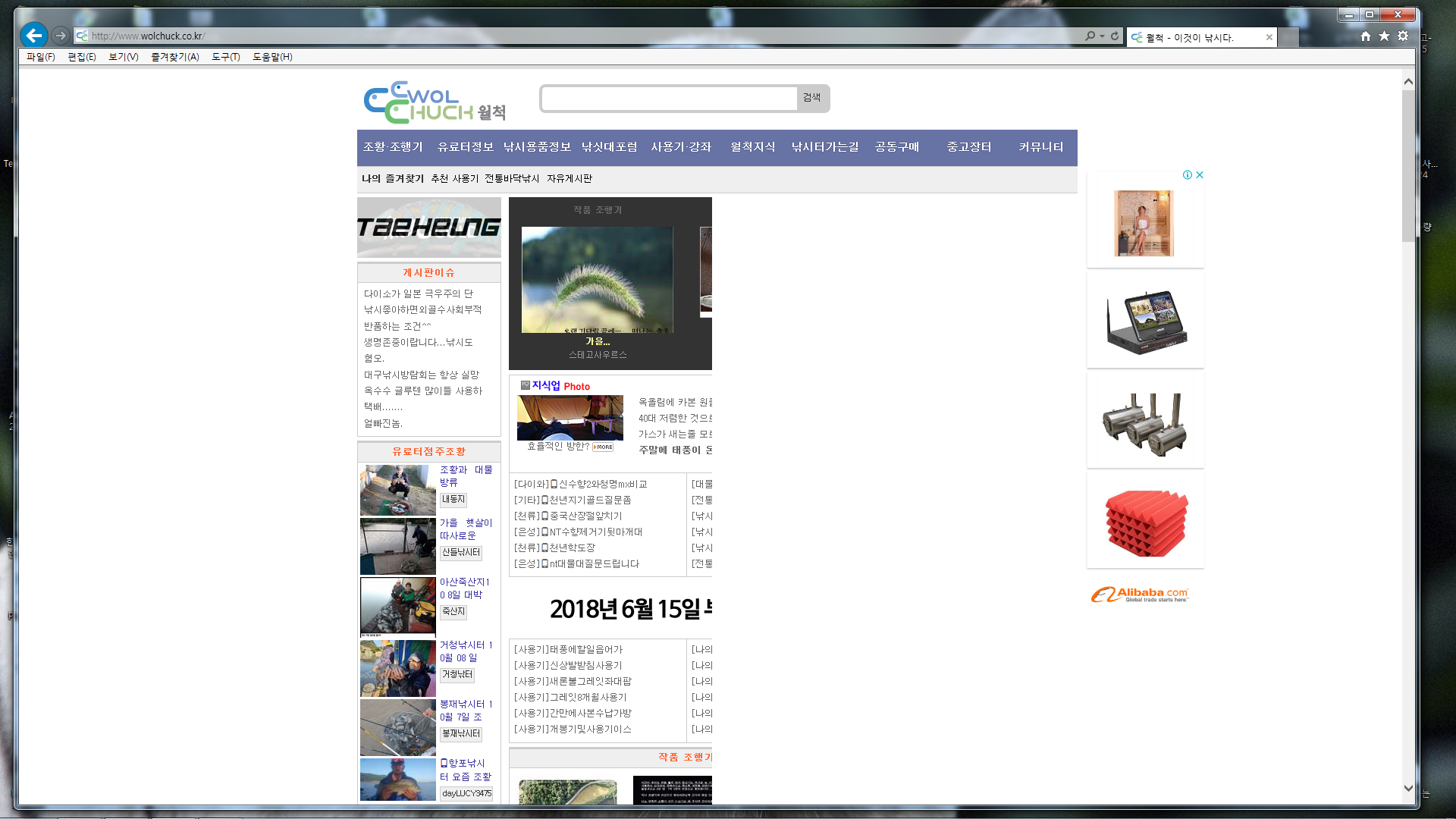This screenshot has height=819, width=1456.
Task: Open Favorites star icon
Action: point(1384,36)
